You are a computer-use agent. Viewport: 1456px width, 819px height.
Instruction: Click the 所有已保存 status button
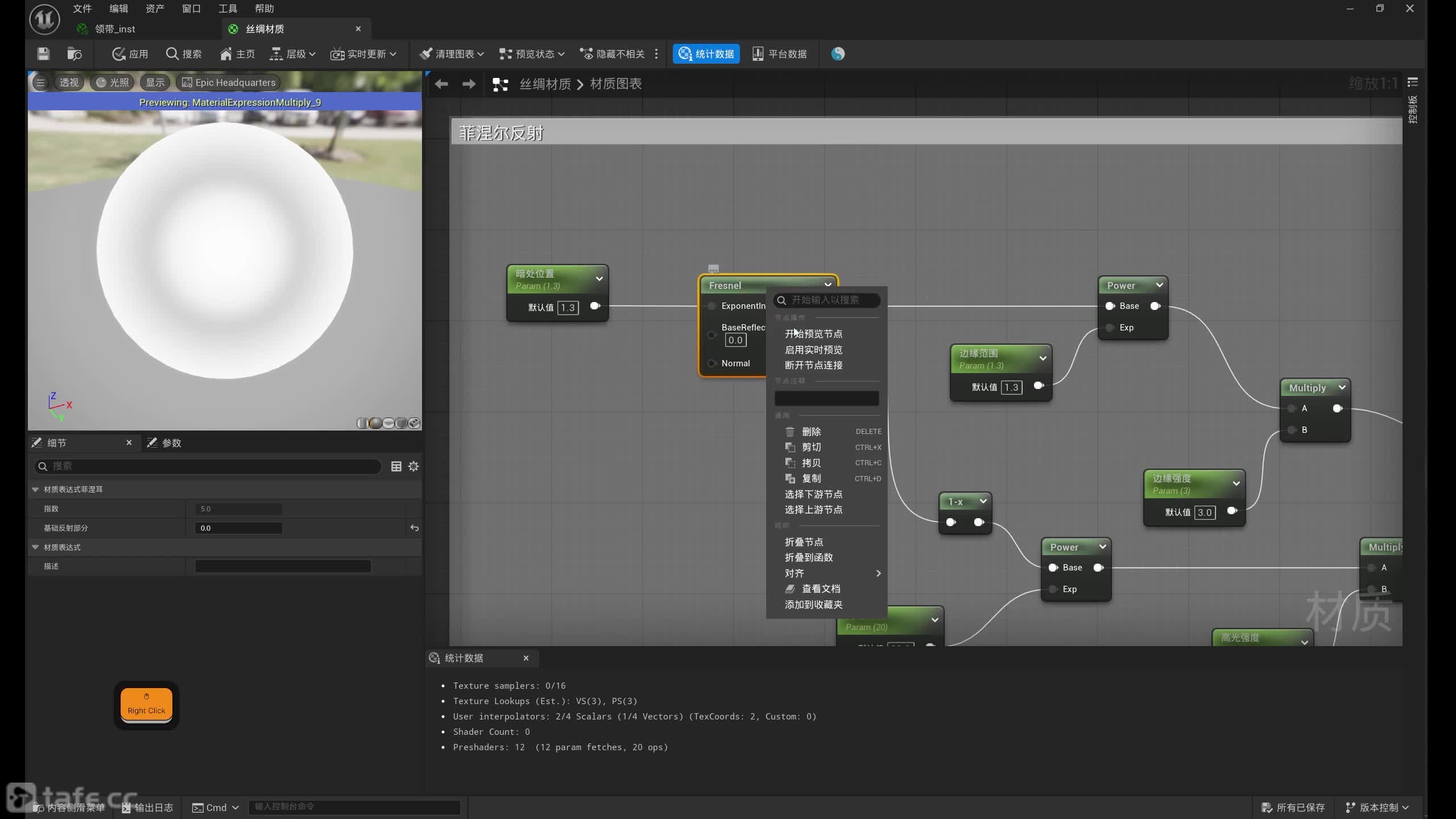click(1293, 808)
